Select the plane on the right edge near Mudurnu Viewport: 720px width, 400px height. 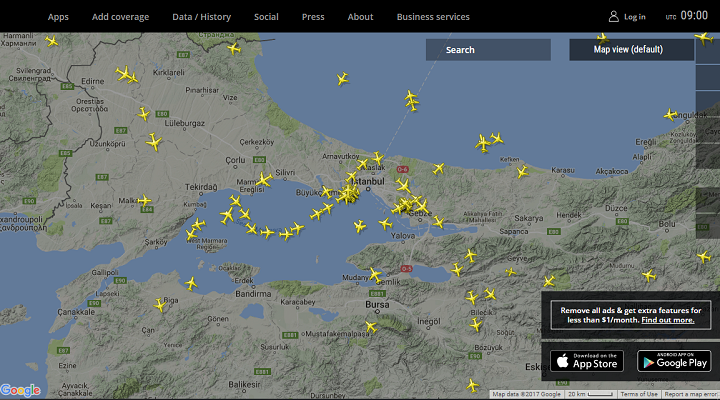tap(704, 256)
